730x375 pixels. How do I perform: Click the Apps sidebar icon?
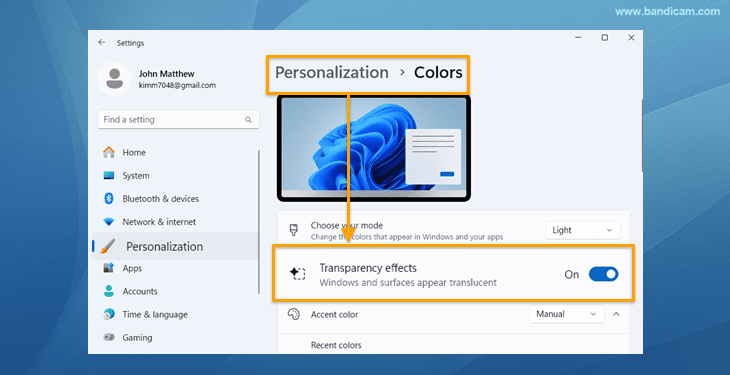(108, 268)
